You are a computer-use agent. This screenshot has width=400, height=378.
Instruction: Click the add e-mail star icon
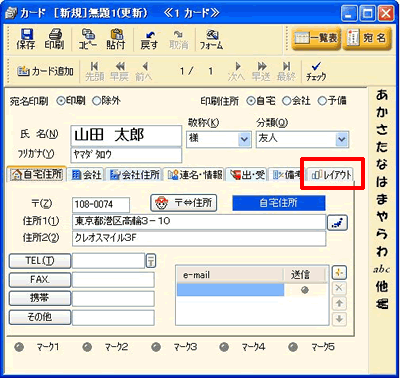pyautogui.click(x=339, y=273)
